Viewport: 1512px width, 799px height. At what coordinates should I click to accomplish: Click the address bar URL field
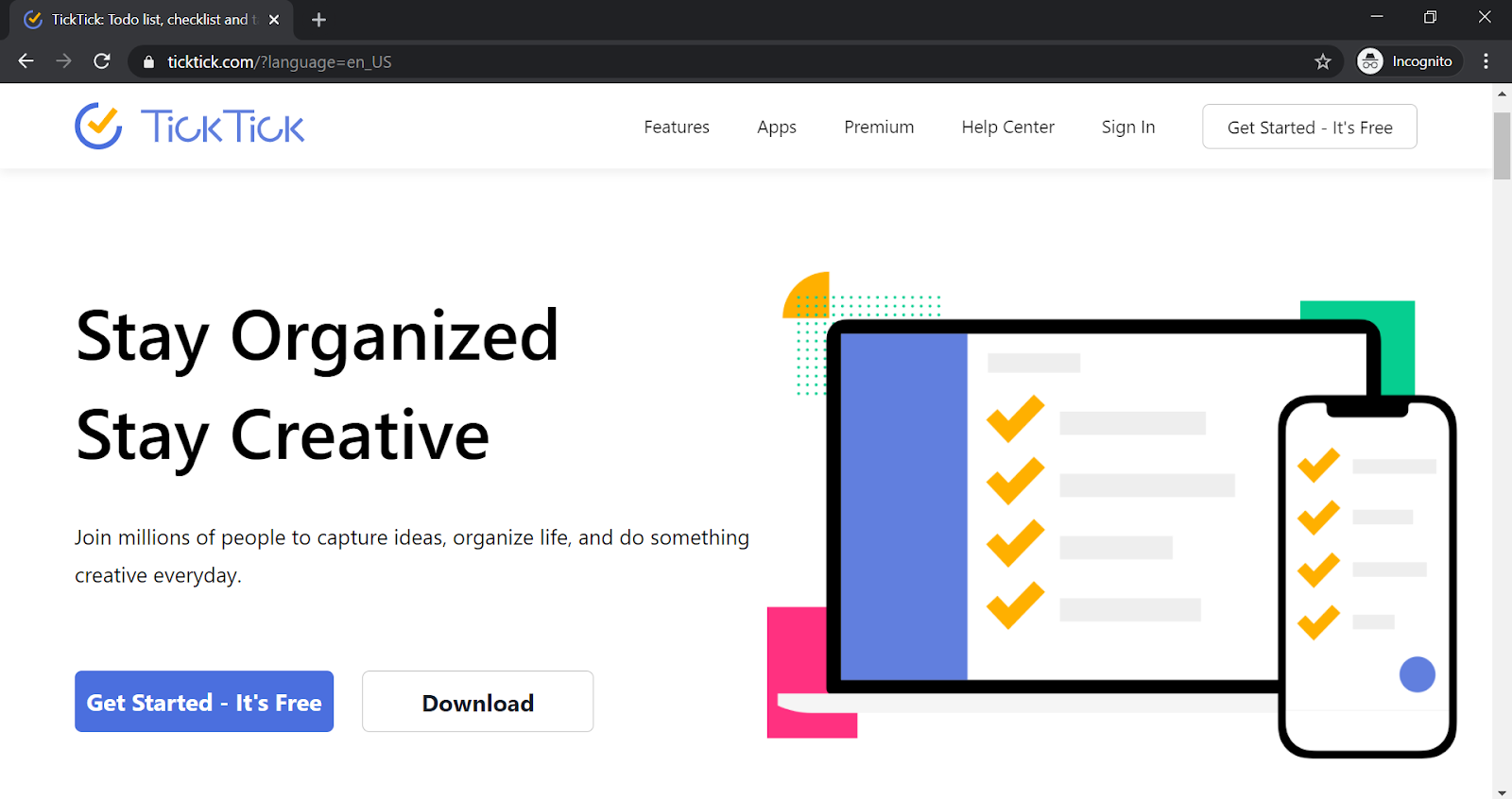tap(733, 61)
